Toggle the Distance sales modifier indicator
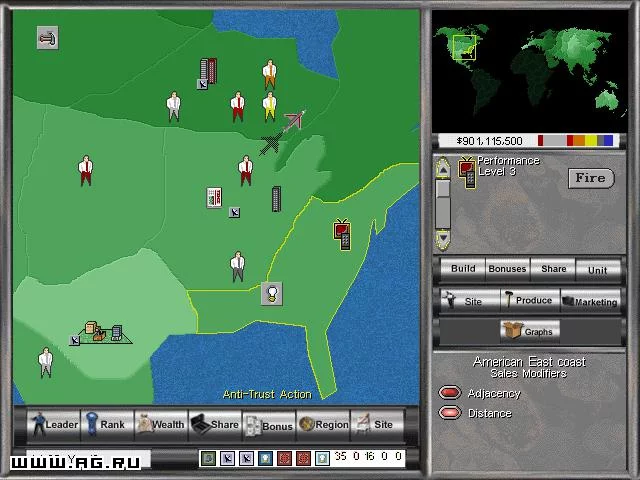Image resolution: width=640 pixels, height=480 pixels. pyautogui.click(x=450, y=412)
